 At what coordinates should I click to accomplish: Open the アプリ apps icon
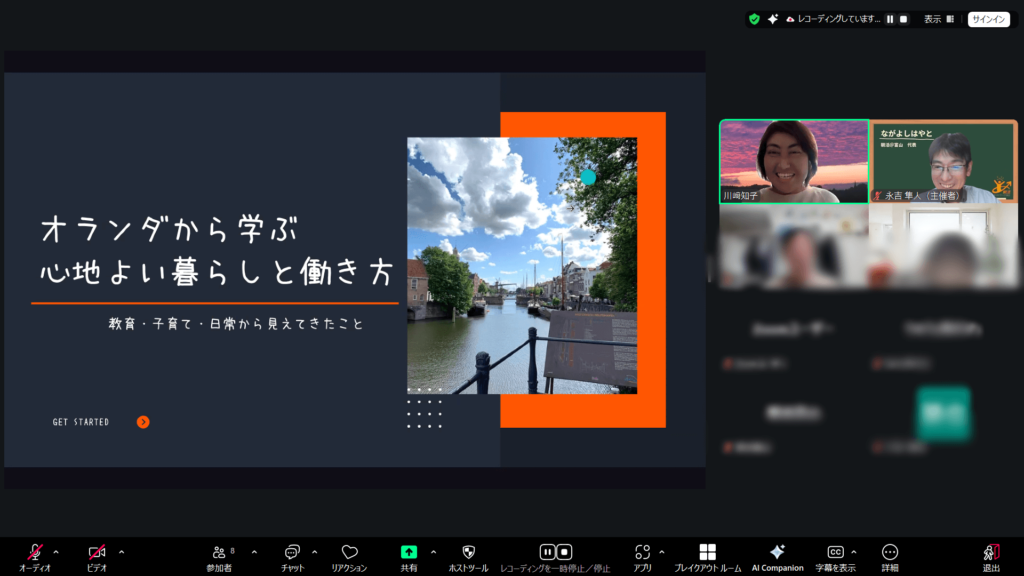click(642, 553)
